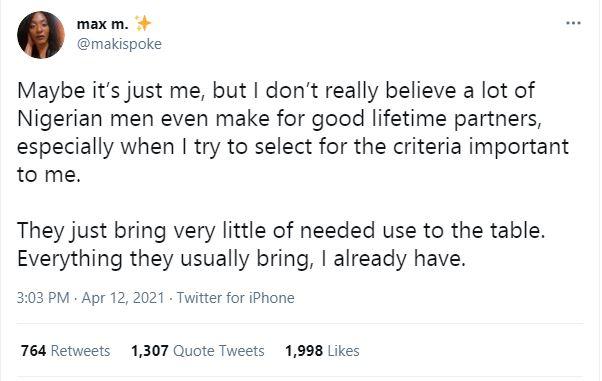
Task: Click the sparkle emoji beside max m.
Action: click(x=143, y=24)
